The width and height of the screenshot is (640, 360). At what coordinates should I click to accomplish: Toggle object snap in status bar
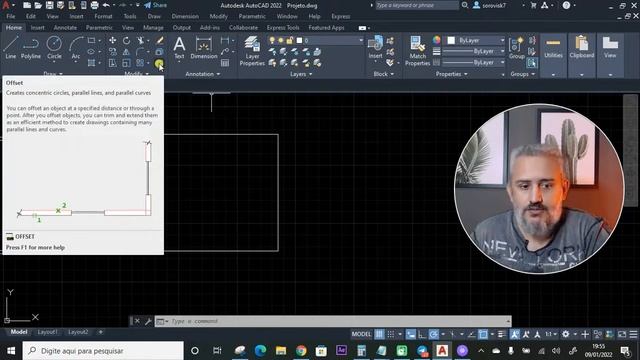483,334
